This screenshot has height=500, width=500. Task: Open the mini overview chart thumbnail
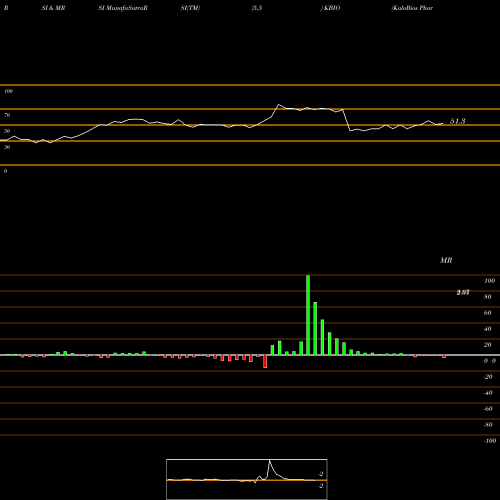(x=247, y=479)
